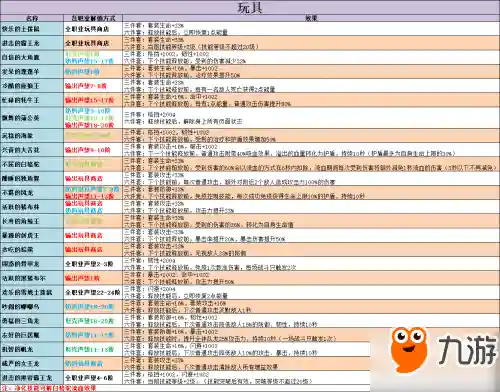
Task: Click 全职业玩具商店 in the 进击的霸王龙 row
Action: pyautogui.click(x=87, y=43)
